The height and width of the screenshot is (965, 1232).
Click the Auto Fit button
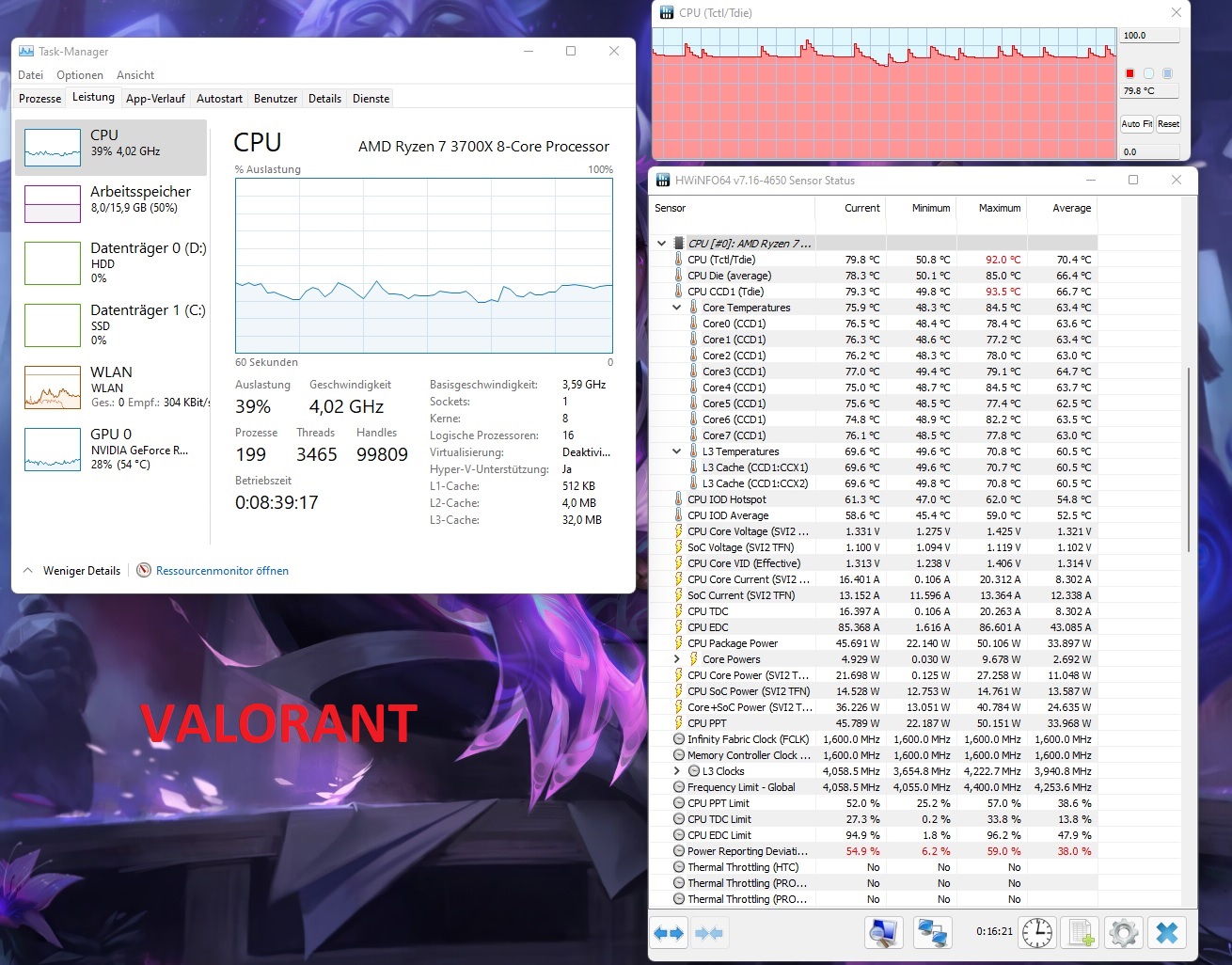[x=1137, y=124]
